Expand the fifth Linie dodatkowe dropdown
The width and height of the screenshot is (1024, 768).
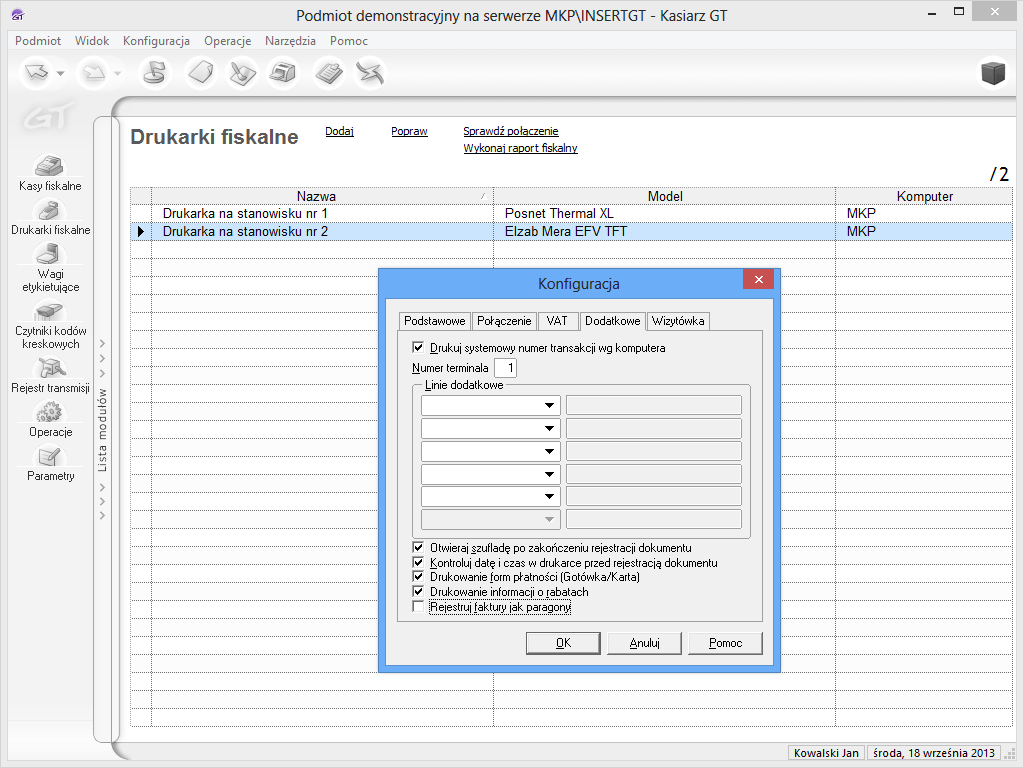pyautogui.click(x=549, y=497)
